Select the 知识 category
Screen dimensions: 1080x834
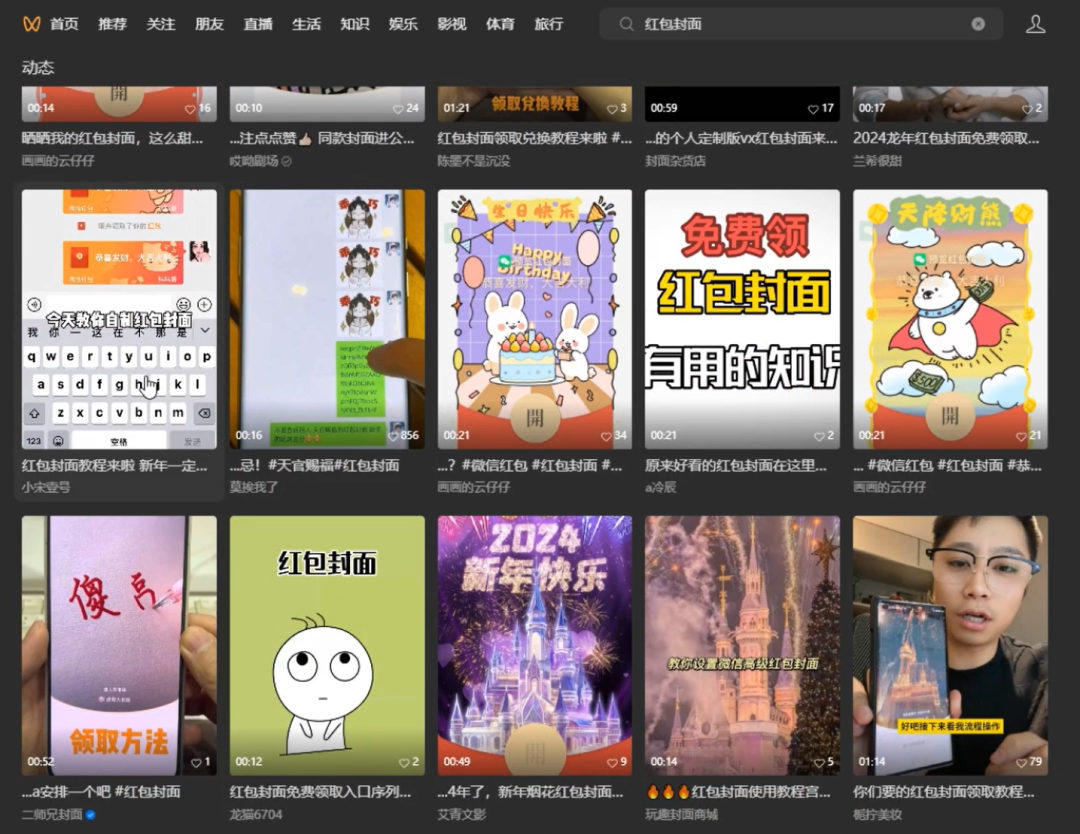(x=355, y=24)
